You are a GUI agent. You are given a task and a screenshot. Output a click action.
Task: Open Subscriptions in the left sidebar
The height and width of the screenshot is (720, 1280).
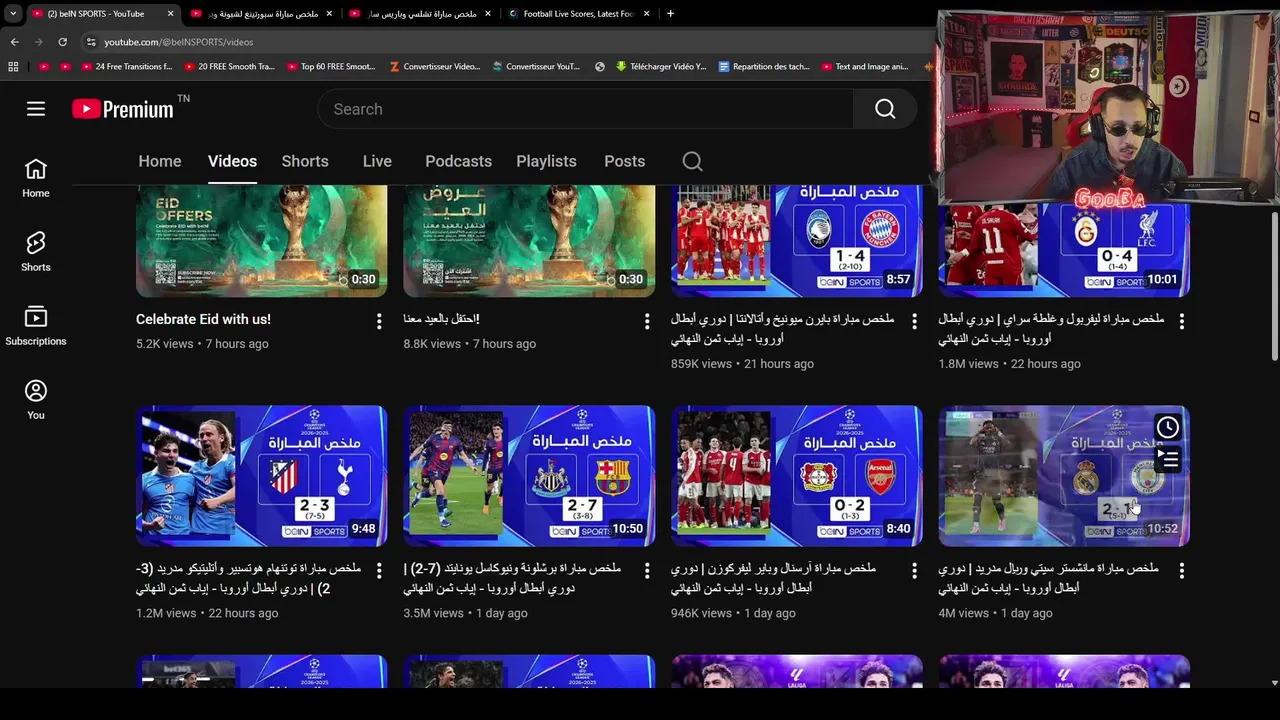point(36,326)
